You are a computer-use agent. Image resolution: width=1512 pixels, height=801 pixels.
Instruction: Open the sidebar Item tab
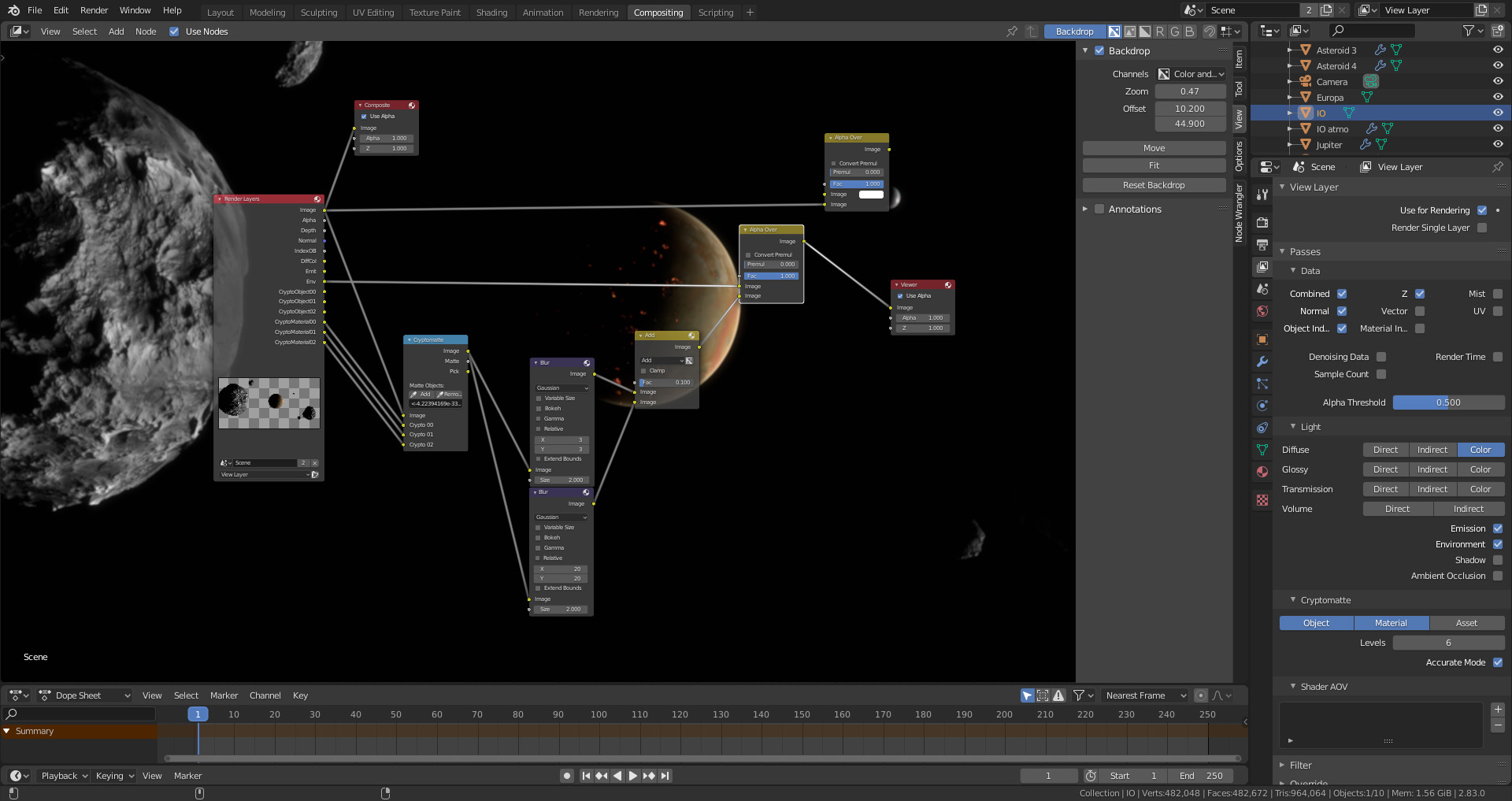pyautogui.click(x=1239, y=59)
